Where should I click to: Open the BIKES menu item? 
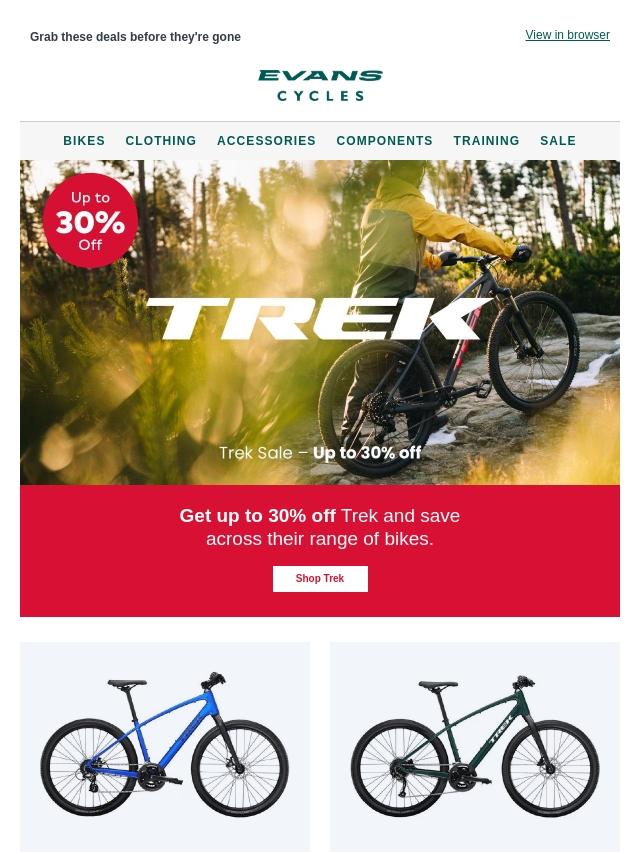(x=84, y=141)
